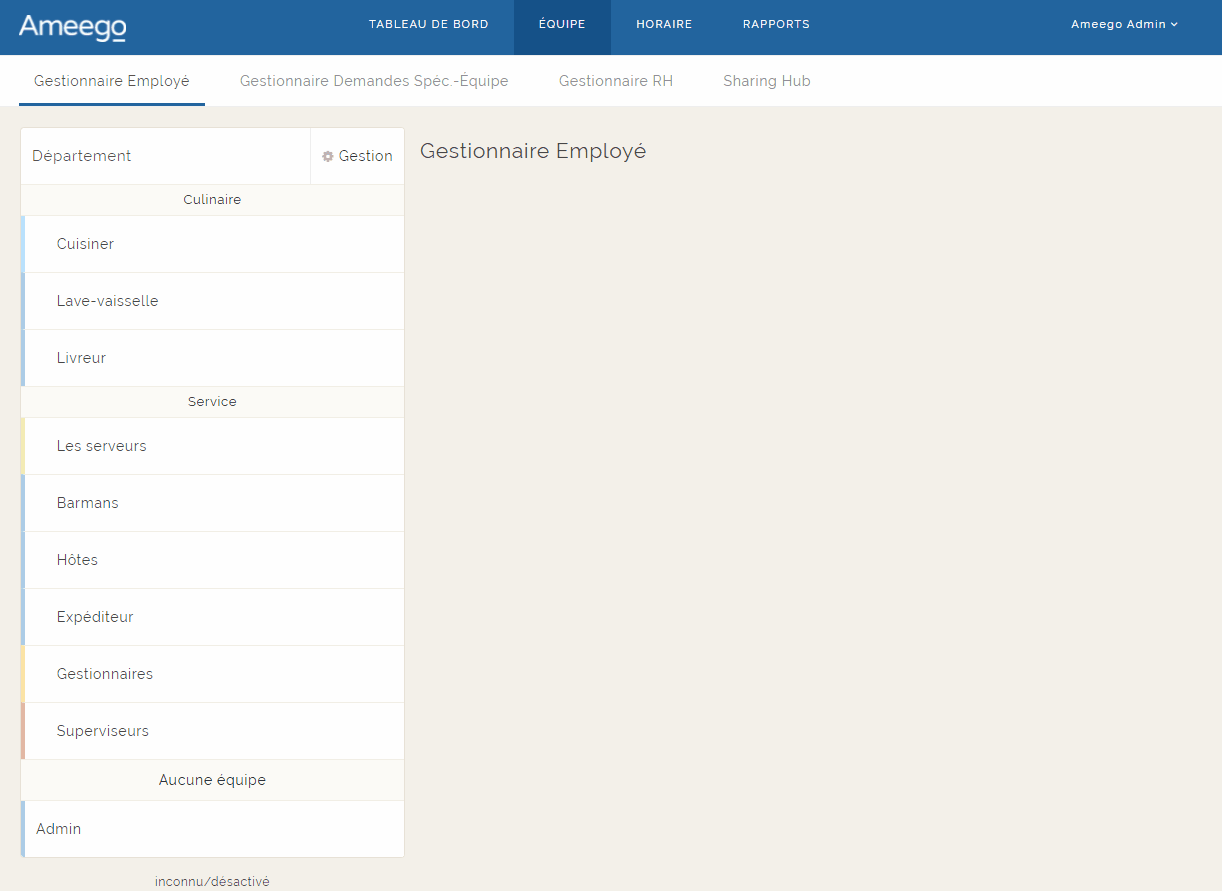
Task: Select the Équipe menu item
Action: pyautogui.click(x=562, y=25)
